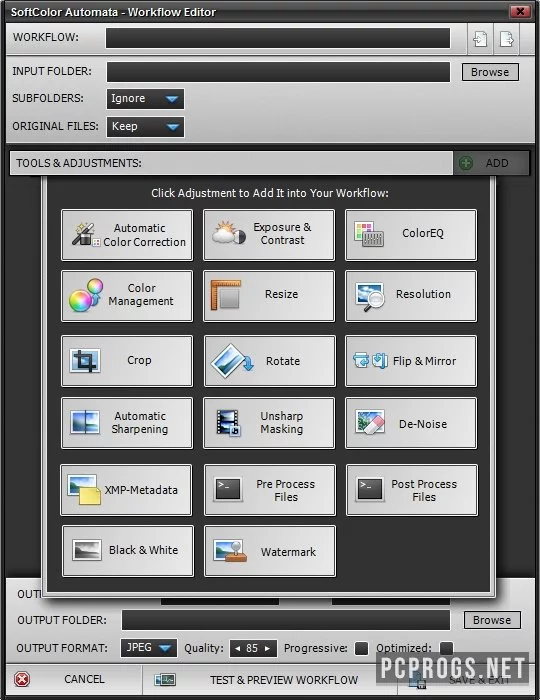
Task: Add XMP-Metadata step
Action: (126, 490)
